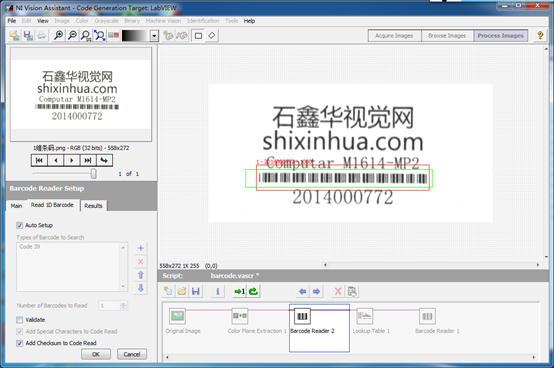Click the Save Script disk icon
The width and height of the screenshot is (554, 368).
(195, 291)
